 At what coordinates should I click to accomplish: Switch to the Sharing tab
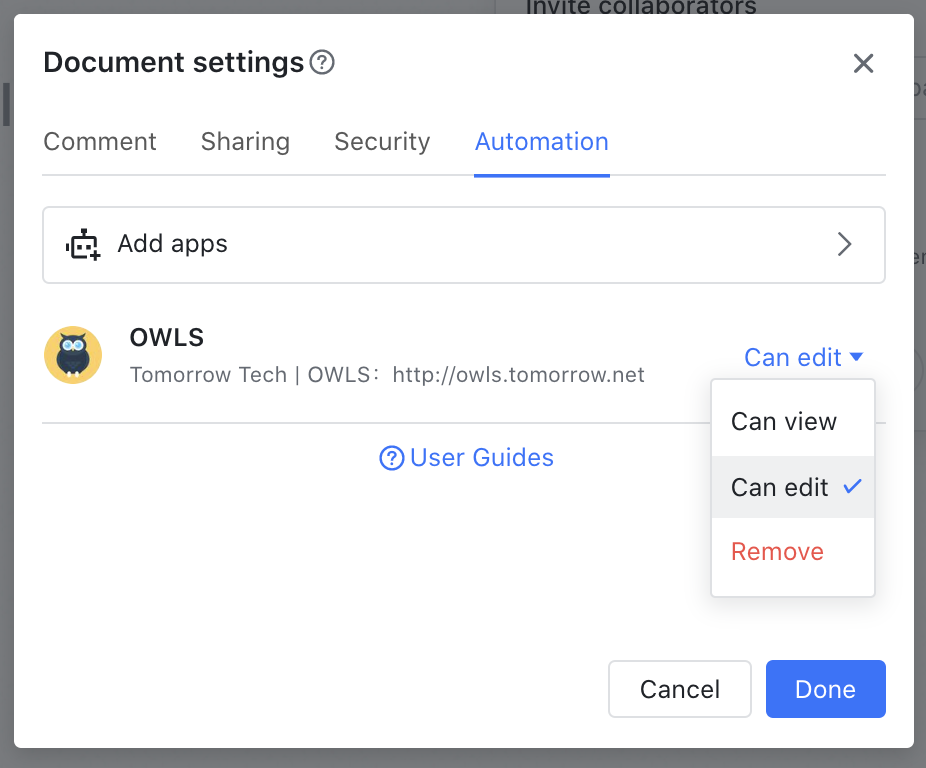[x=245, y=142]
